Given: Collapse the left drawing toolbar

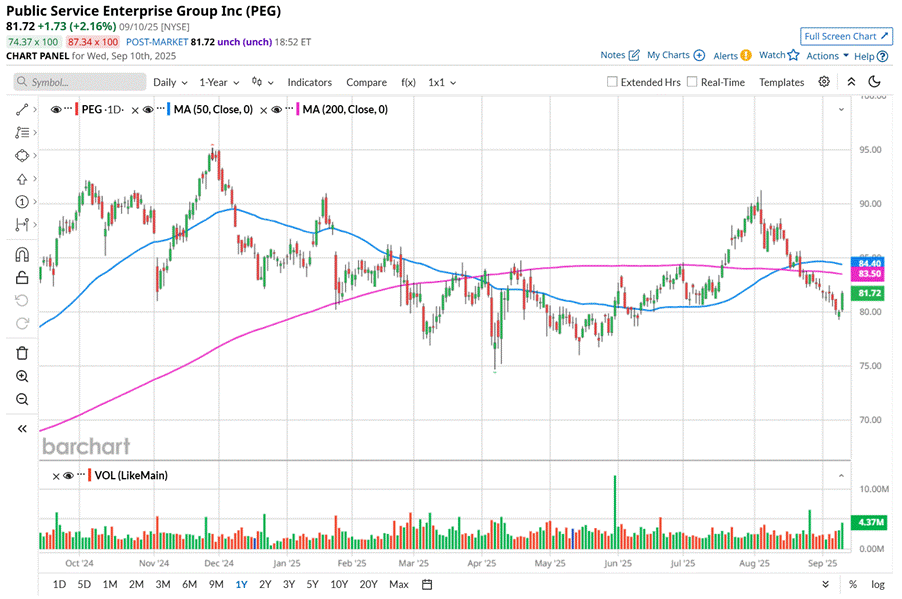Looking at the screenshot, I should [22, 428].
